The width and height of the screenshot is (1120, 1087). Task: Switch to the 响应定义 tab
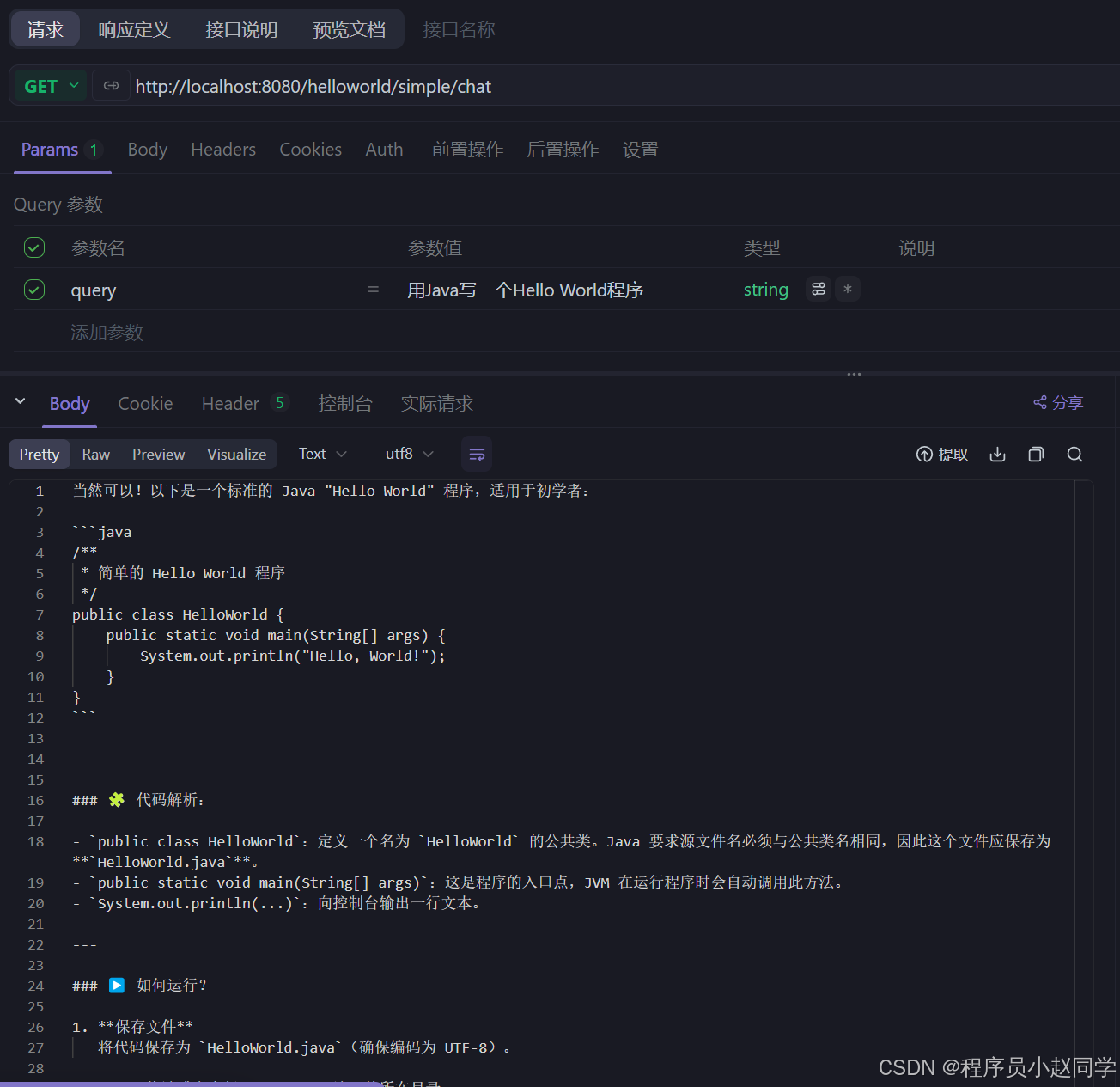[134, 29]
